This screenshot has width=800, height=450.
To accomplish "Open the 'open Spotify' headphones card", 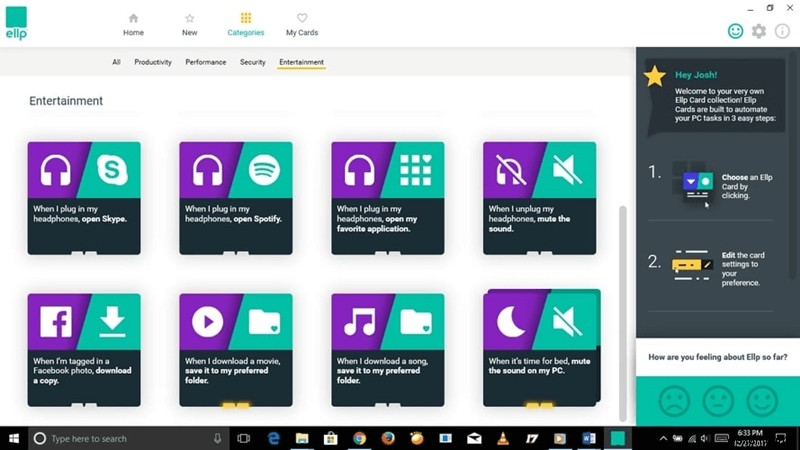I will (x=236, y=198).
